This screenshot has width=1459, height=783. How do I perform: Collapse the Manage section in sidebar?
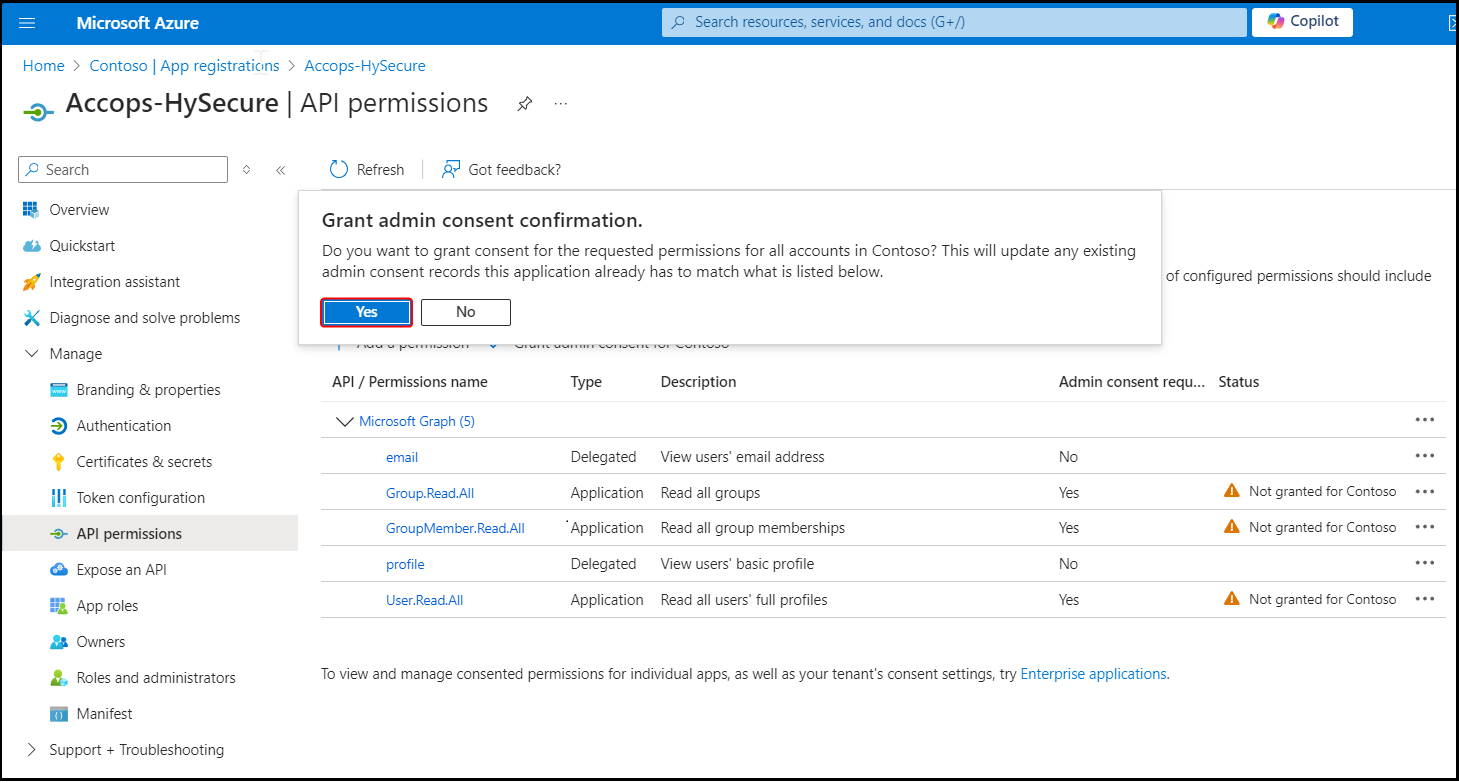tap(32, 354)
